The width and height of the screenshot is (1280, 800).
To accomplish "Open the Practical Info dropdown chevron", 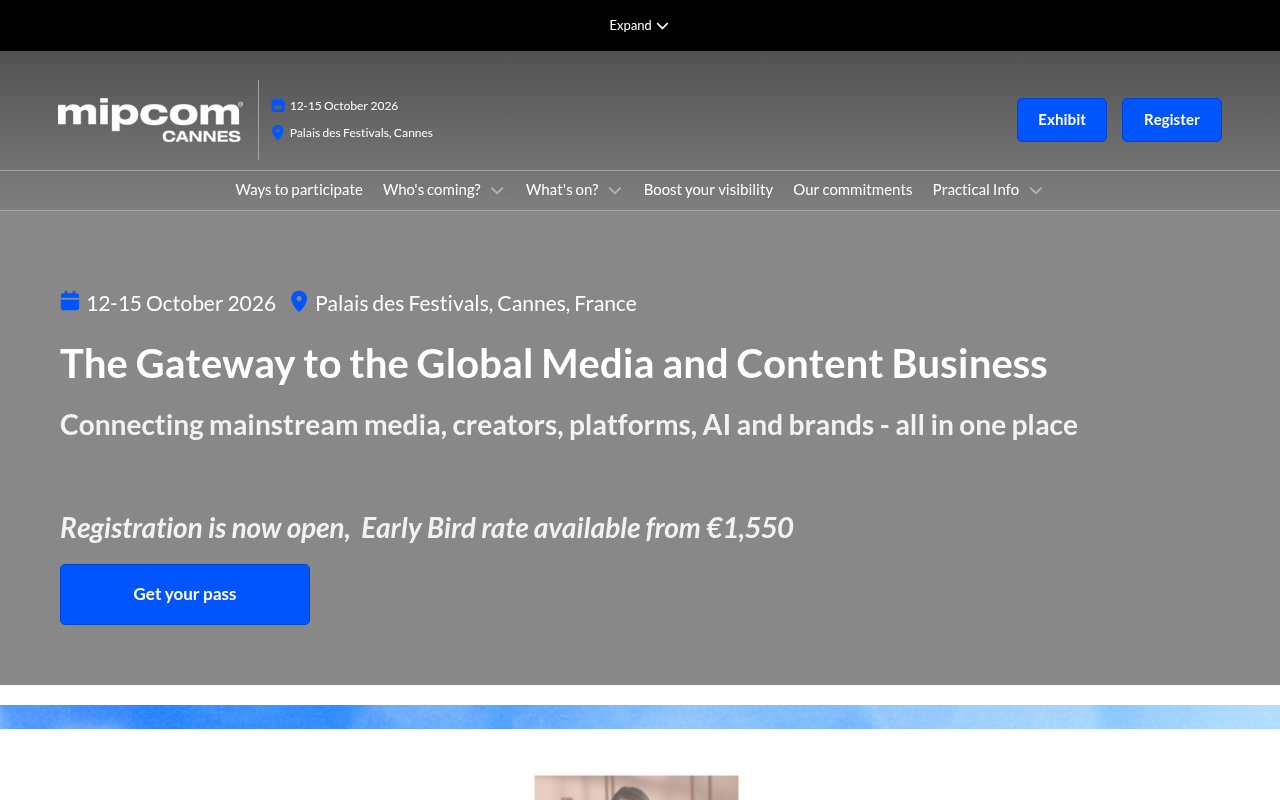I will (x=1036, y=190).
